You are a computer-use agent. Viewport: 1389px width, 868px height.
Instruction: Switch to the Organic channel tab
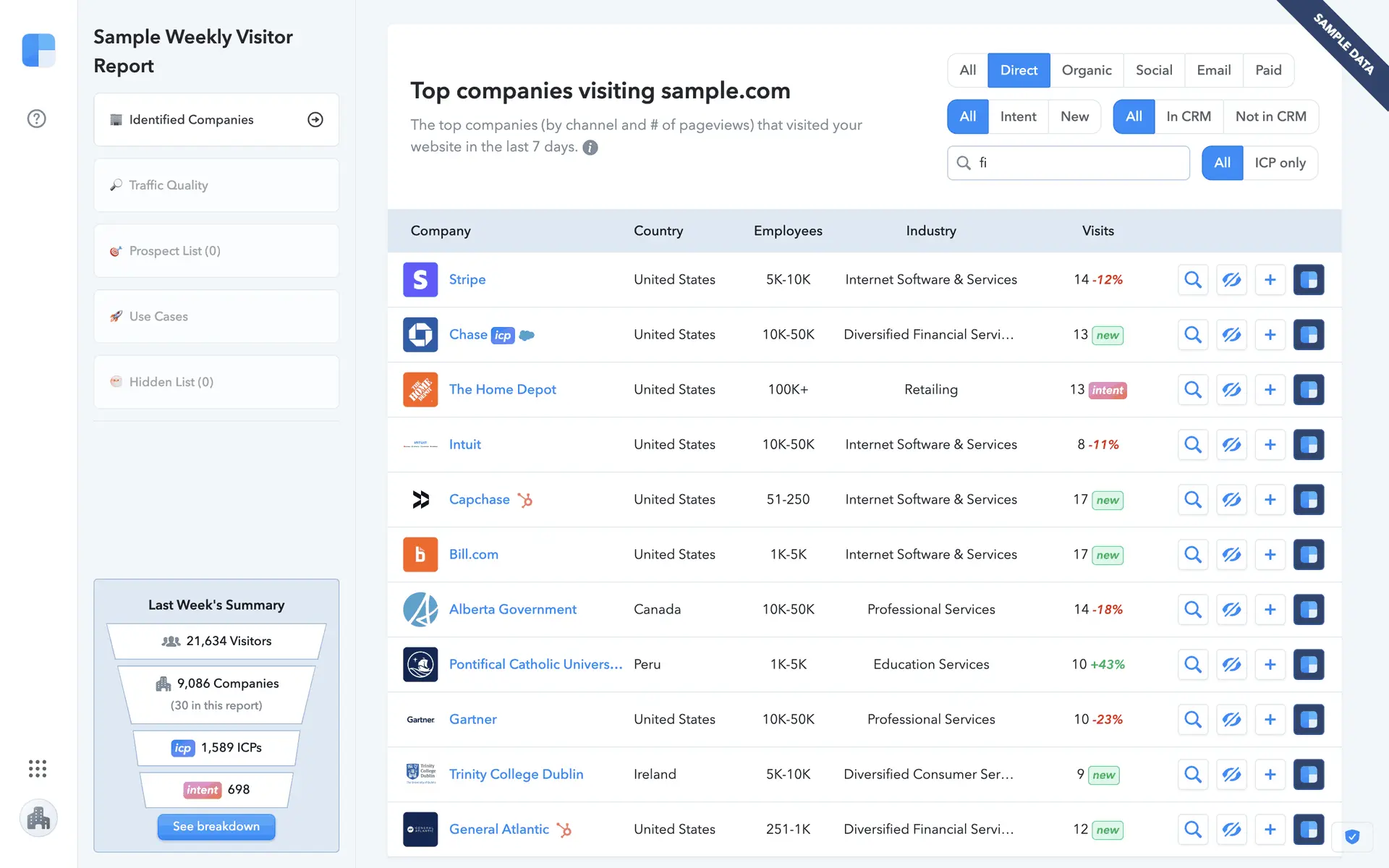point(1086,70)
